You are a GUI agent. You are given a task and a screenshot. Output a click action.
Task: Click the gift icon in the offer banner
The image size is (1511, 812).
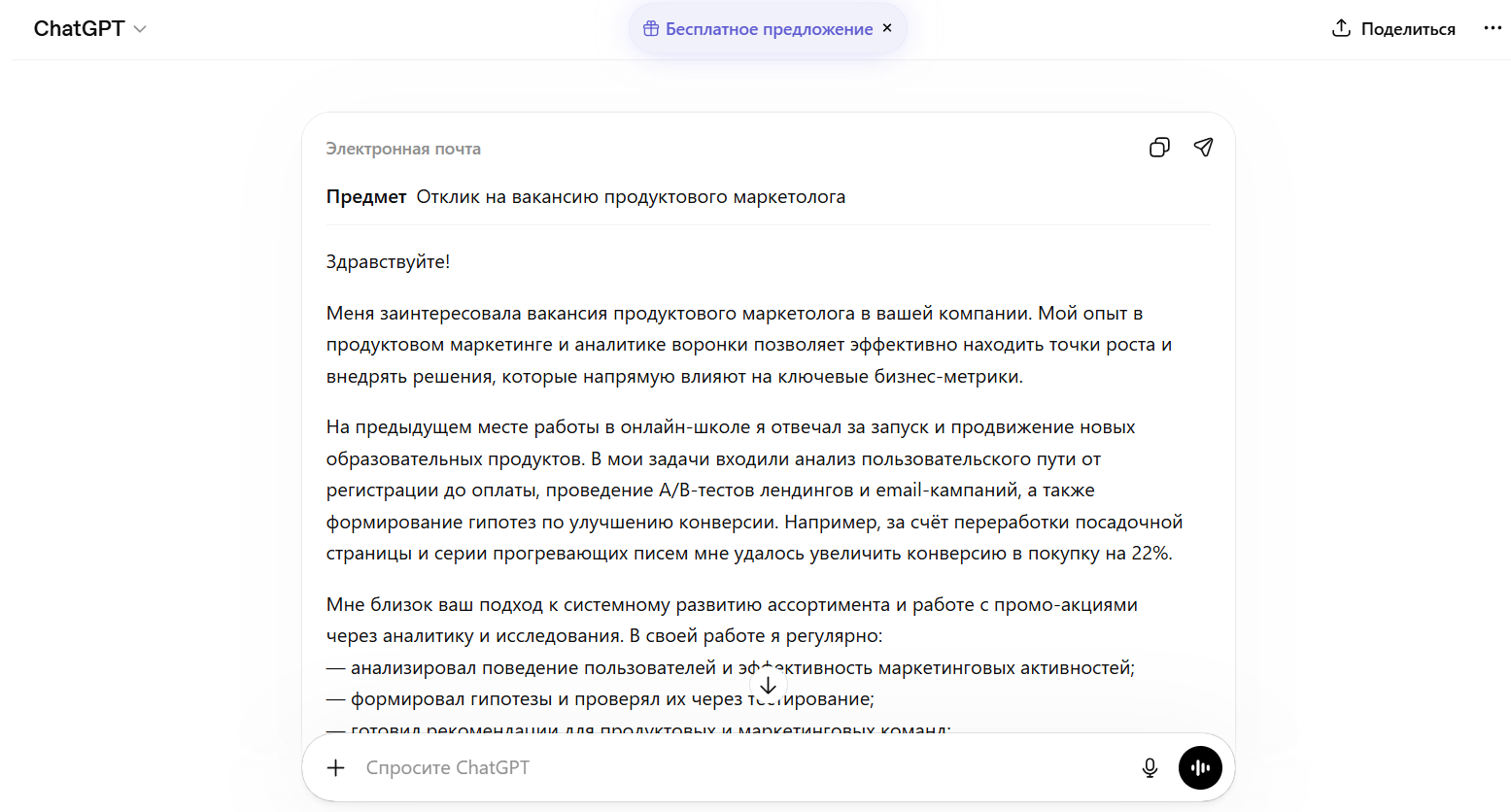click(651, 29)
